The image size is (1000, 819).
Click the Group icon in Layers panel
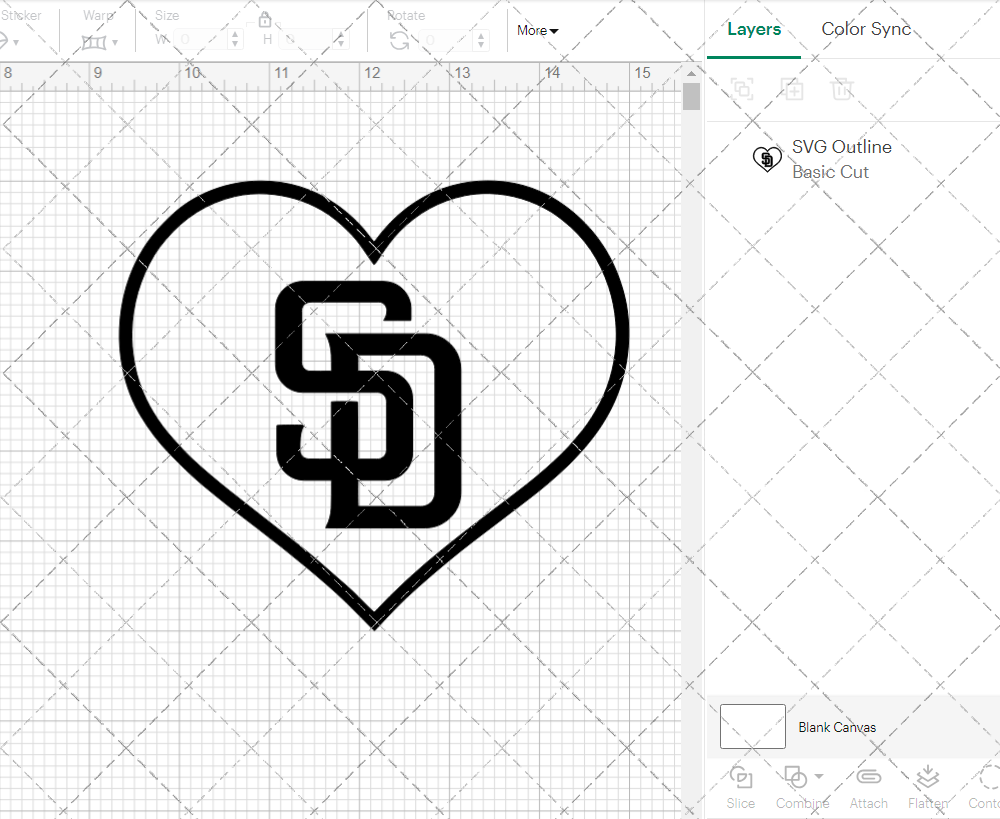pos(742,89)
